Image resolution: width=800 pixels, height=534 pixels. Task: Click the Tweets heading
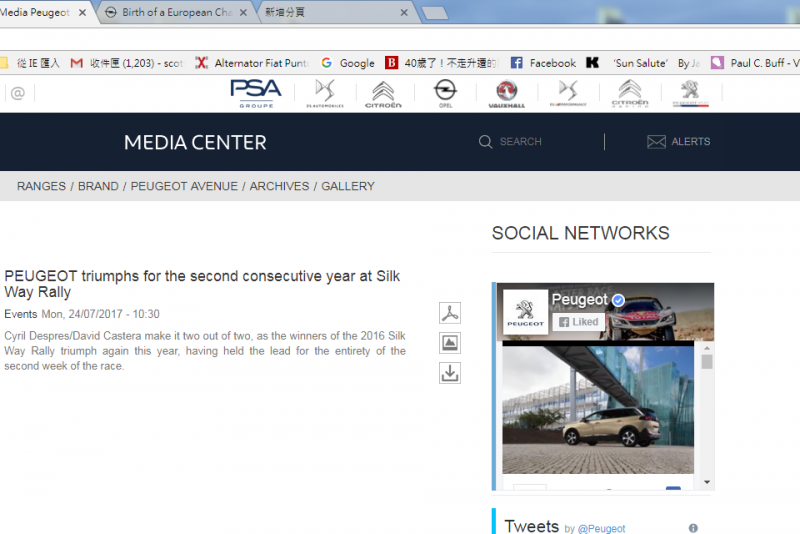pyautogui.click(x=532, y=526)
